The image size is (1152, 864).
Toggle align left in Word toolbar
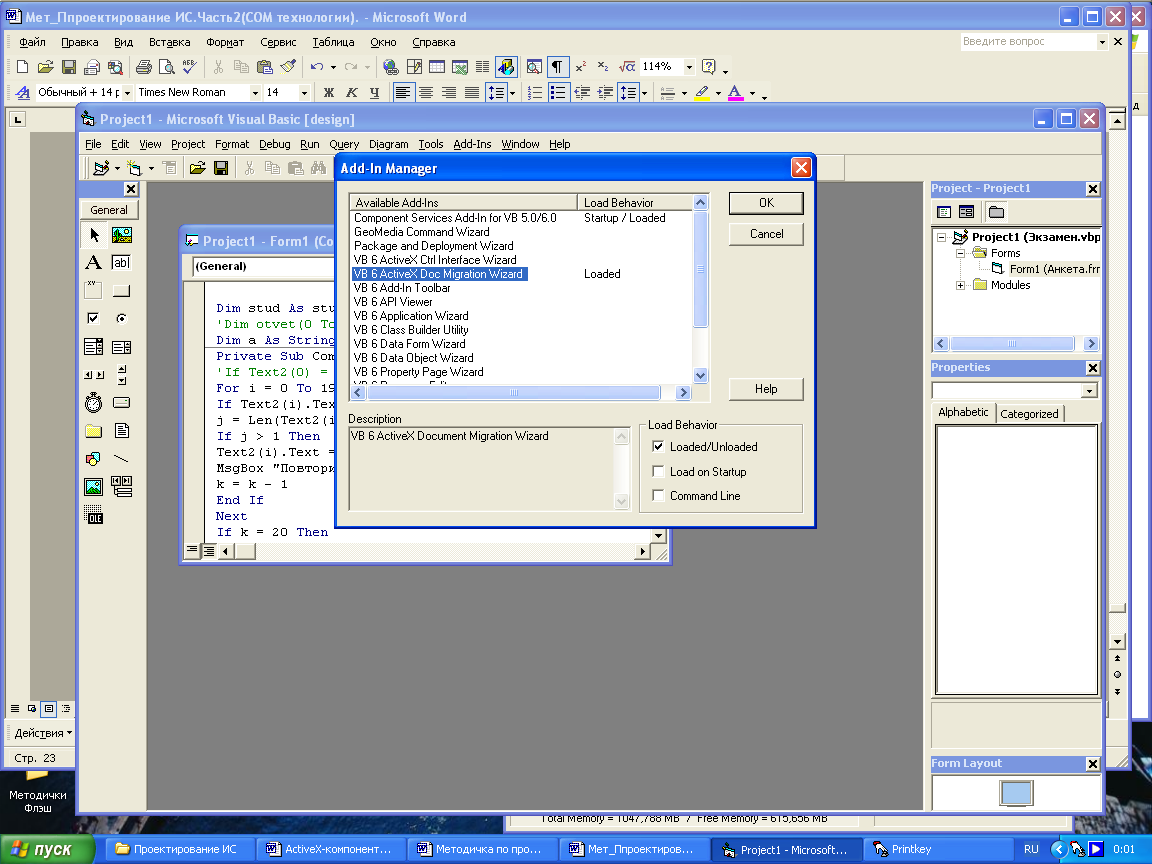pyautogui.click(x=403, y=93)
